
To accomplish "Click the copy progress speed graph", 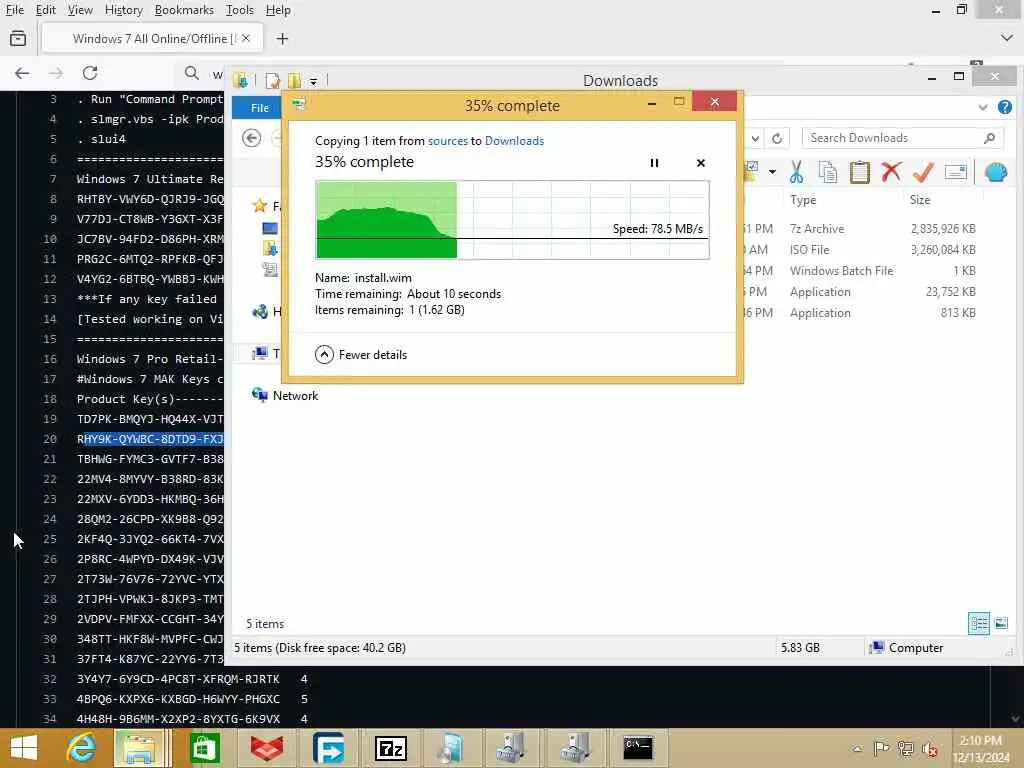I will click(512, 220).
